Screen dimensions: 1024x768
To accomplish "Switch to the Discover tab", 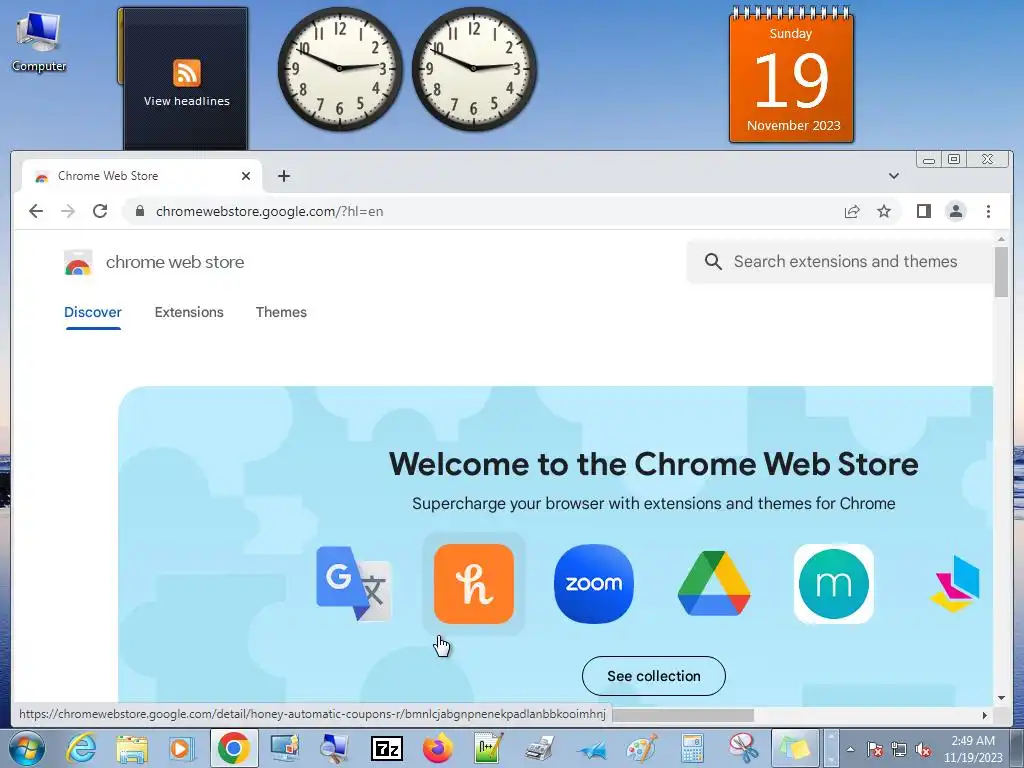I will pos(93,312).
